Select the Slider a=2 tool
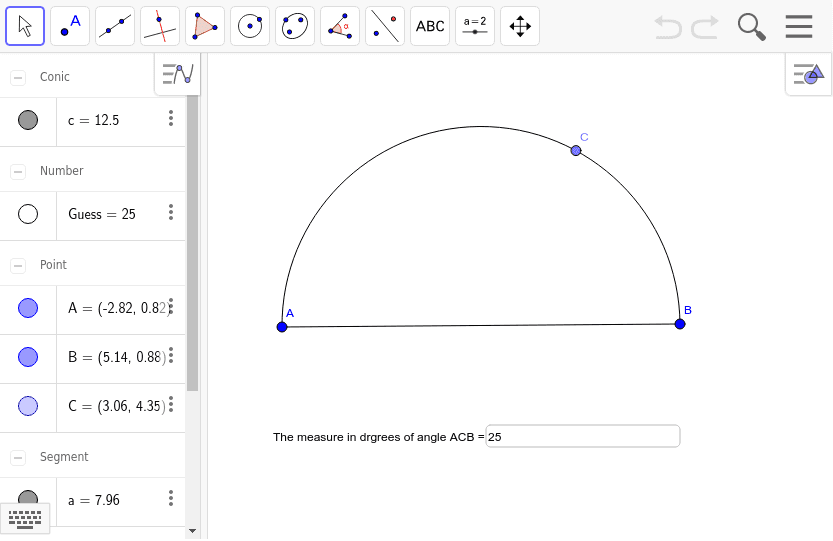 click(x=475, y=26)
